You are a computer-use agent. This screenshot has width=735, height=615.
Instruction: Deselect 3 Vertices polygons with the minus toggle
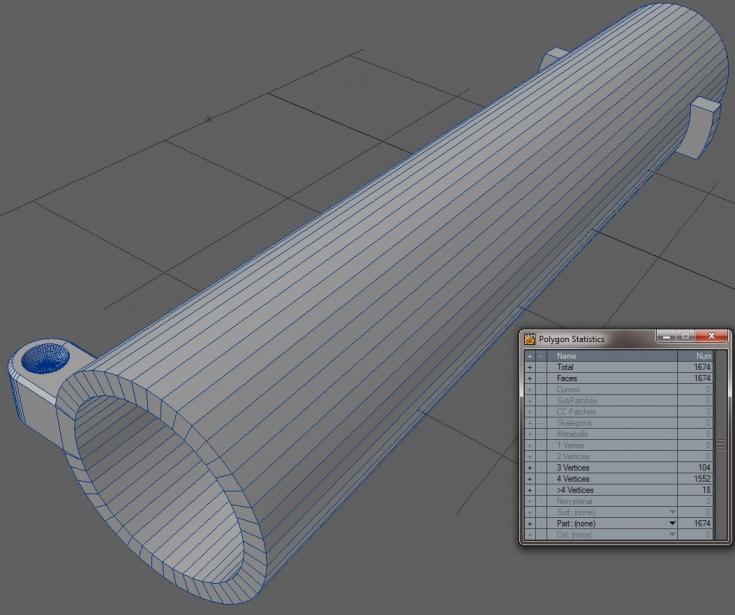coord(542,468)
